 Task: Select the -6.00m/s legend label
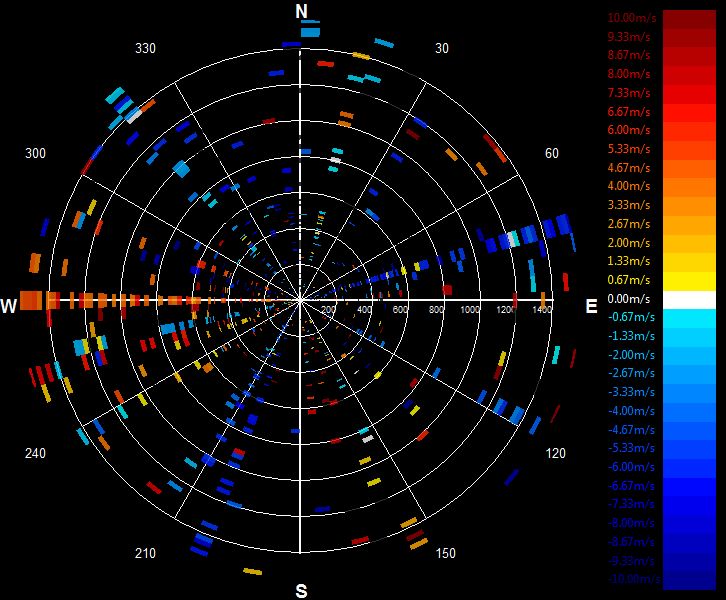[x=631, y=467]
